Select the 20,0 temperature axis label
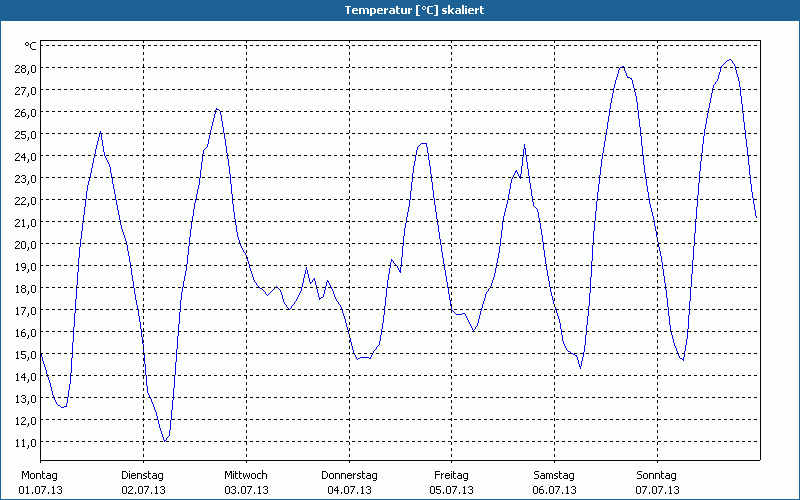Screen dimensions: 800x500 [x=26, y=244]
